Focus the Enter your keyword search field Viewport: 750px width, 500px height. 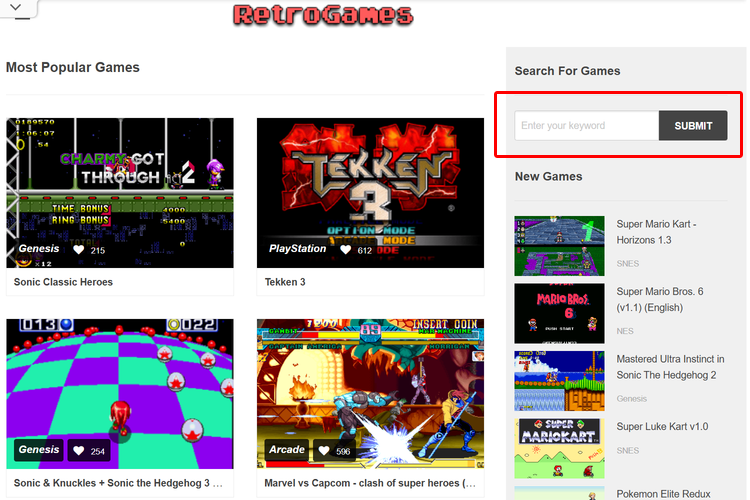click(586, 126)
